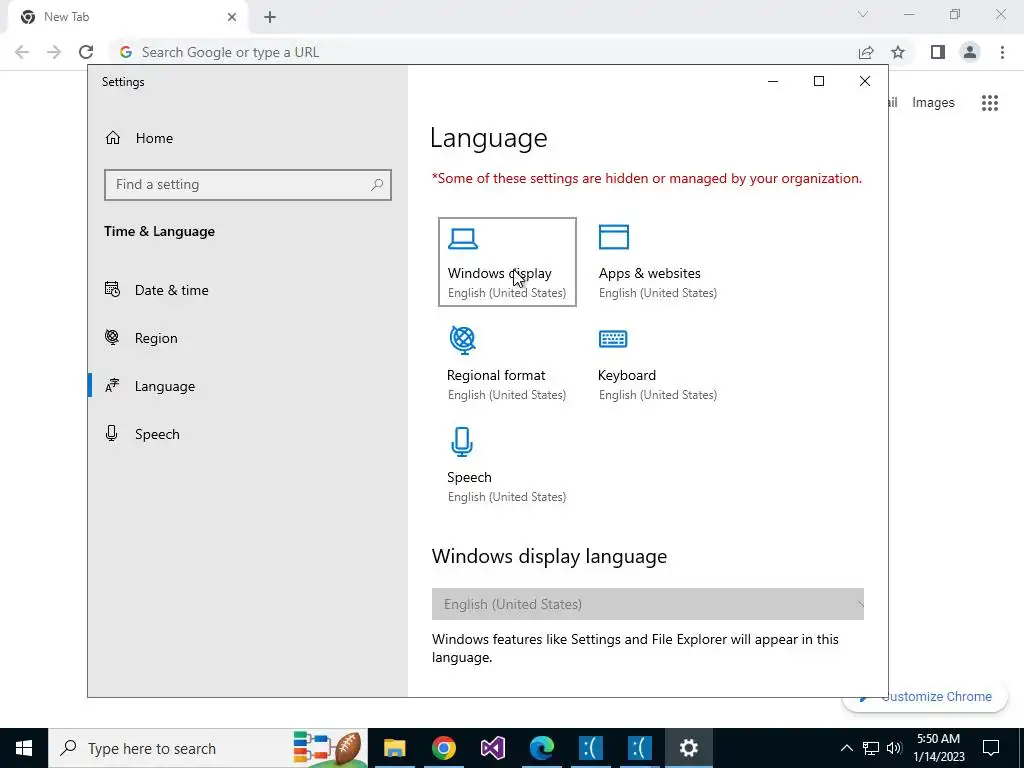Screen dimensions: 1024x768
Task: Click the share page icon in Chrome
Action: 866,52
